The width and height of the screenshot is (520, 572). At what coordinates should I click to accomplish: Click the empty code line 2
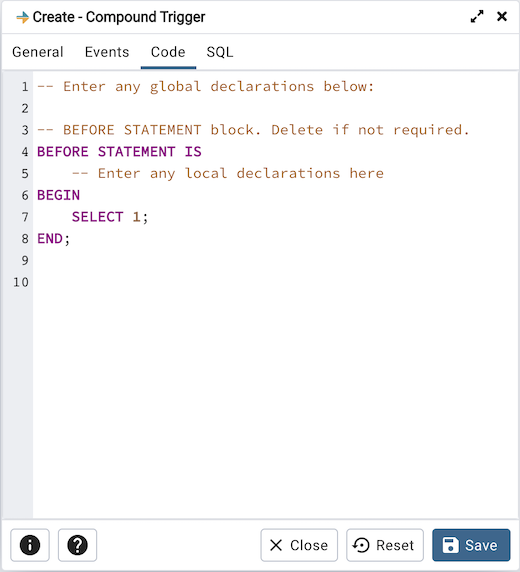pos(276,108)
